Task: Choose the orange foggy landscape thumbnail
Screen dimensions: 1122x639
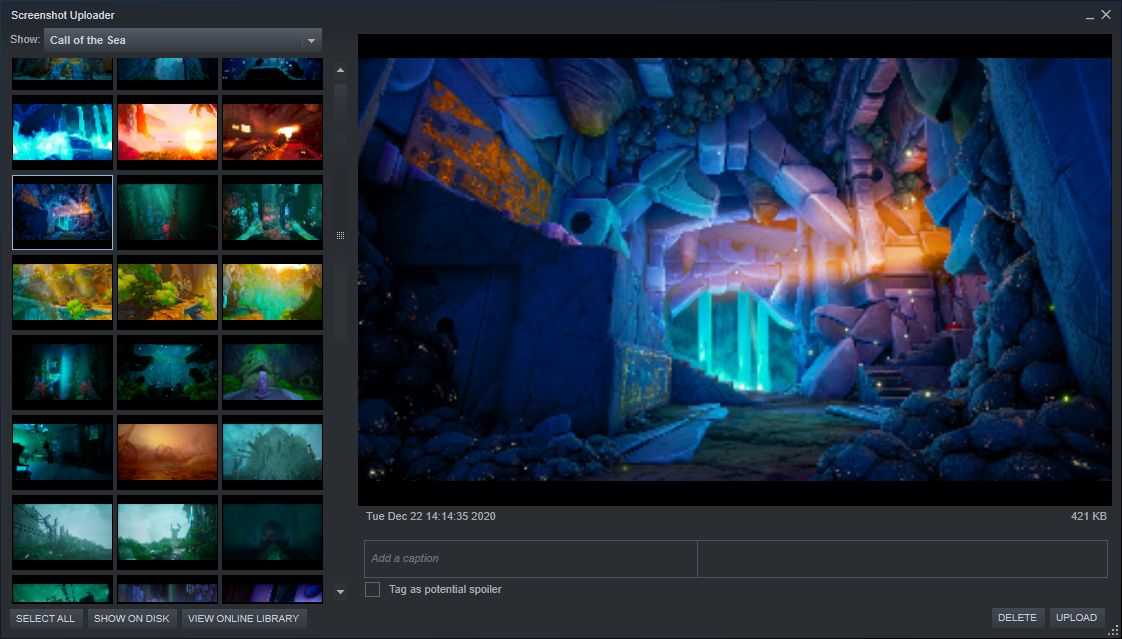Action: (167, 452)
